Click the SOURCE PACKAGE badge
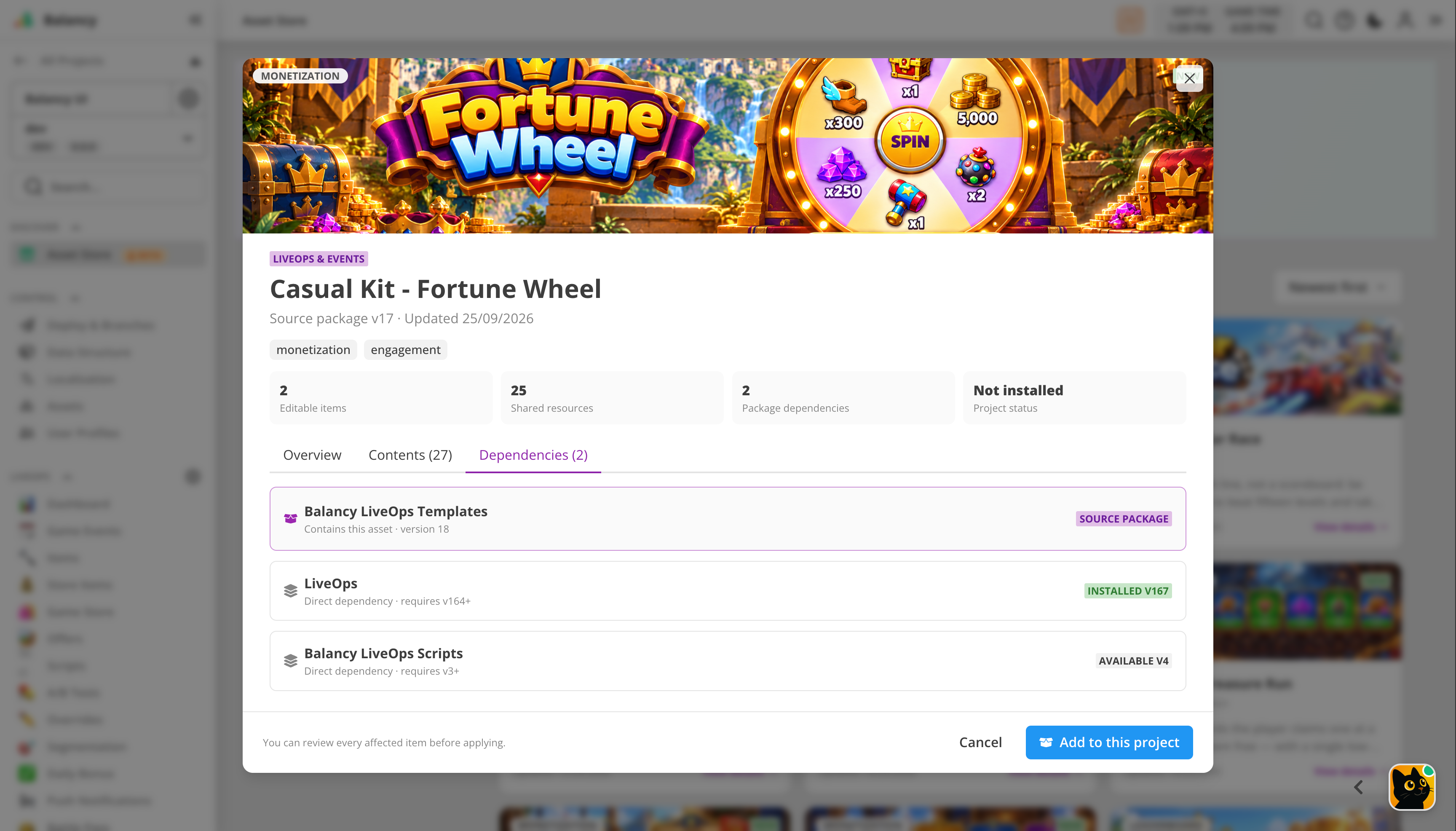This screenshot has width=1456, height=831. [1123, 518]
